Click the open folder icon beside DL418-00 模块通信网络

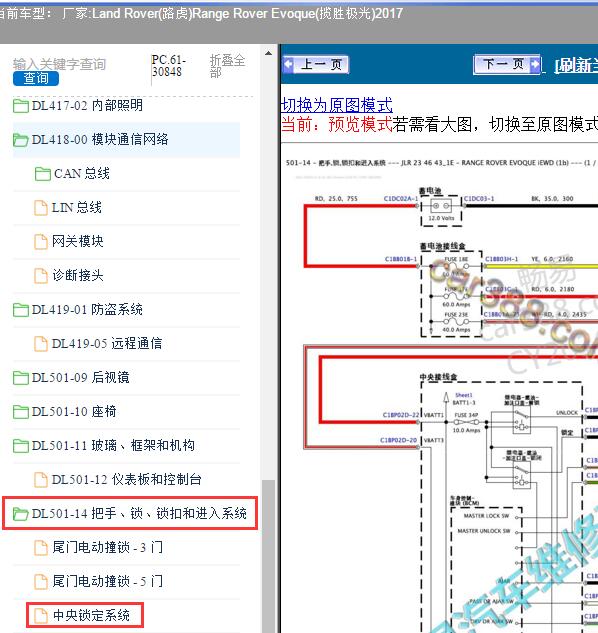21,140
